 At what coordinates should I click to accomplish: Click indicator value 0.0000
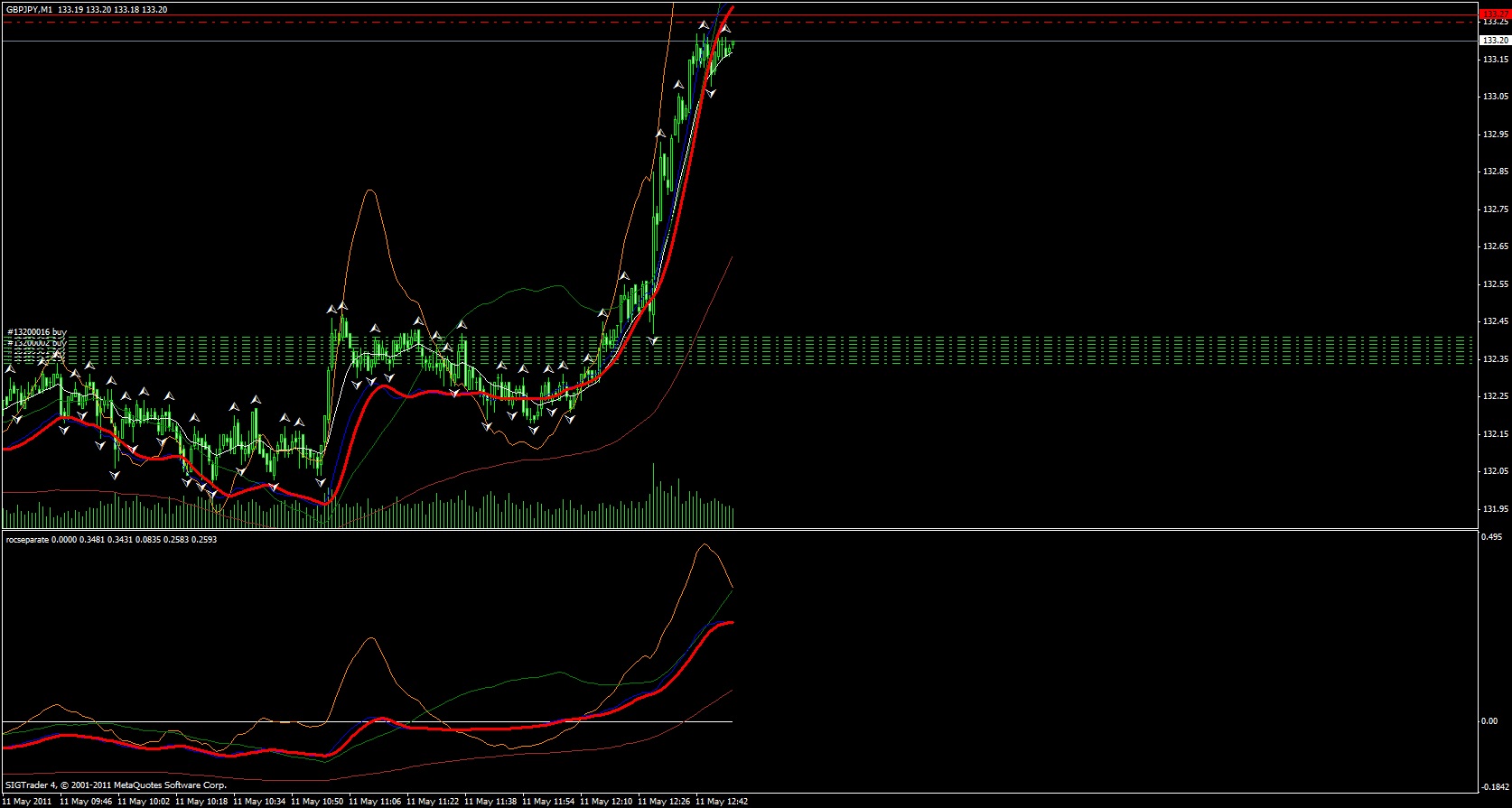coord(63,540)
